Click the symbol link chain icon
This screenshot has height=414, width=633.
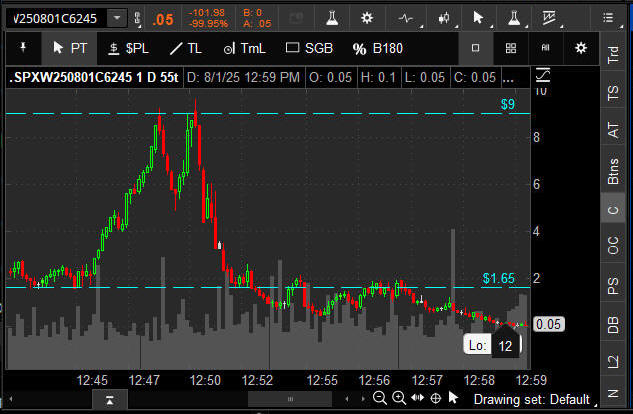tap(137, 19)
